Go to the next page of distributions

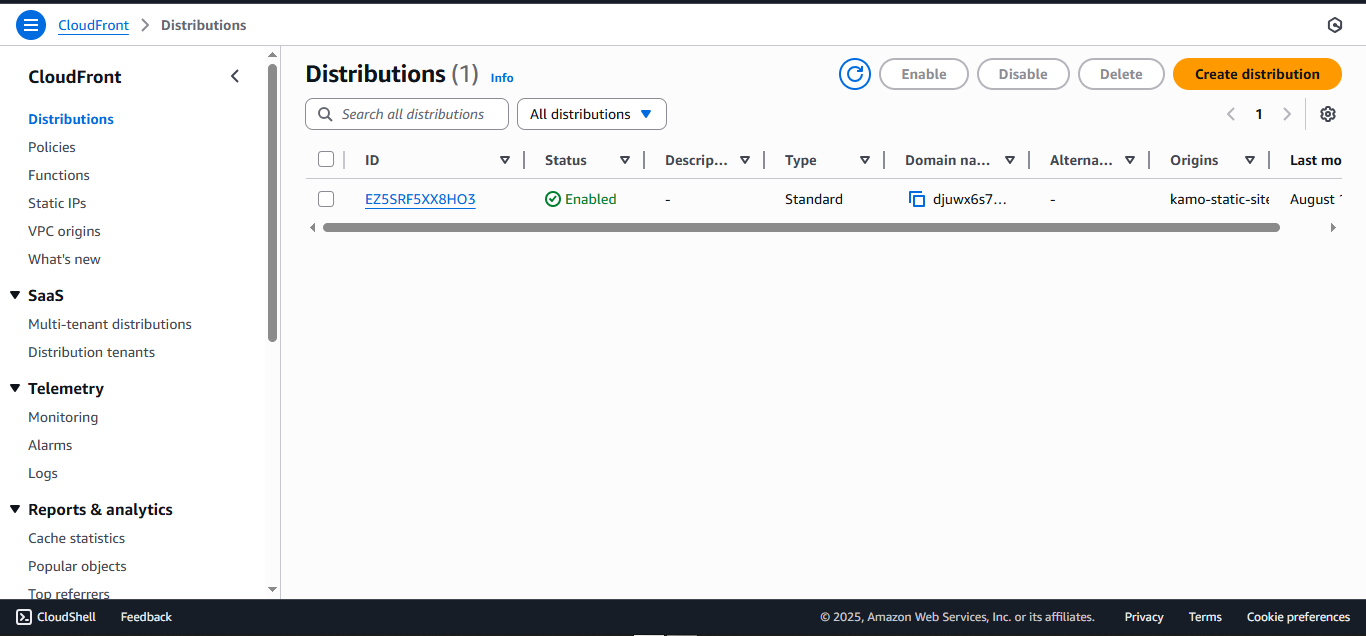pyautogui.click(x=1287, y=114)
